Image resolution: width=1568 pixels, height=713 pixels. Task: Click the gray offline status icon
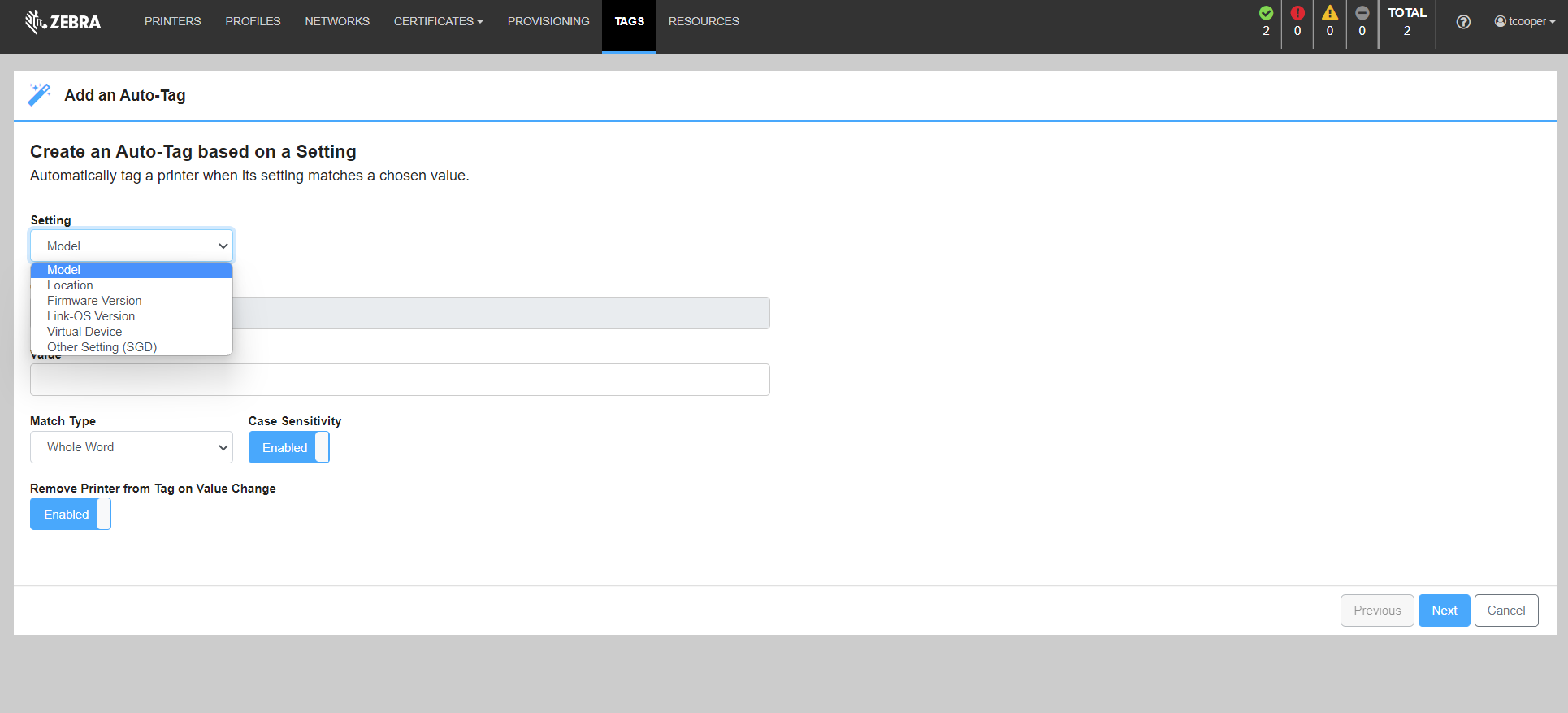tap(1362, 13)
